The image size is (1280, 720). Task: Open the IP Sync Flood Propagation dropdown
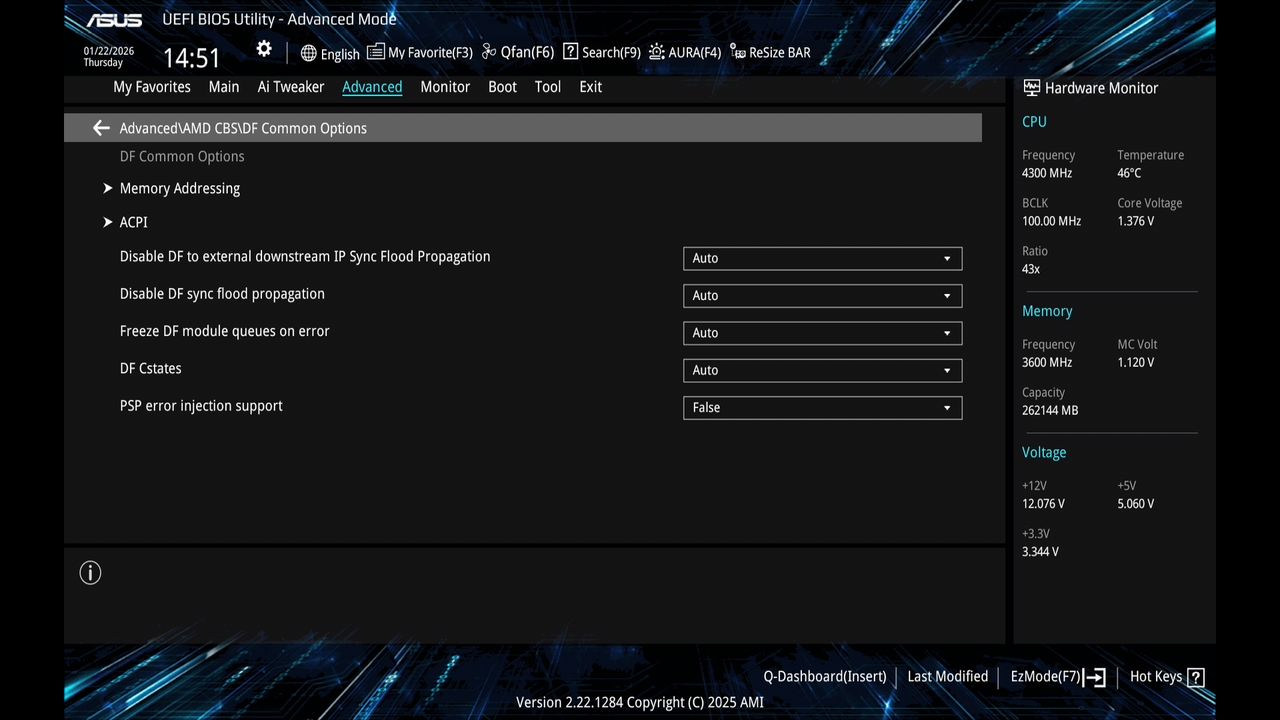point(822,258)
